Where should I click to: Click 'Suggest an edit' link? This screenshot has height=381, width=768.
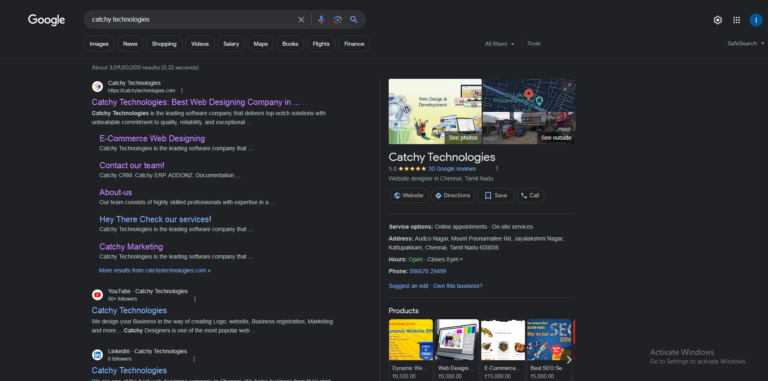pos(408,286)
